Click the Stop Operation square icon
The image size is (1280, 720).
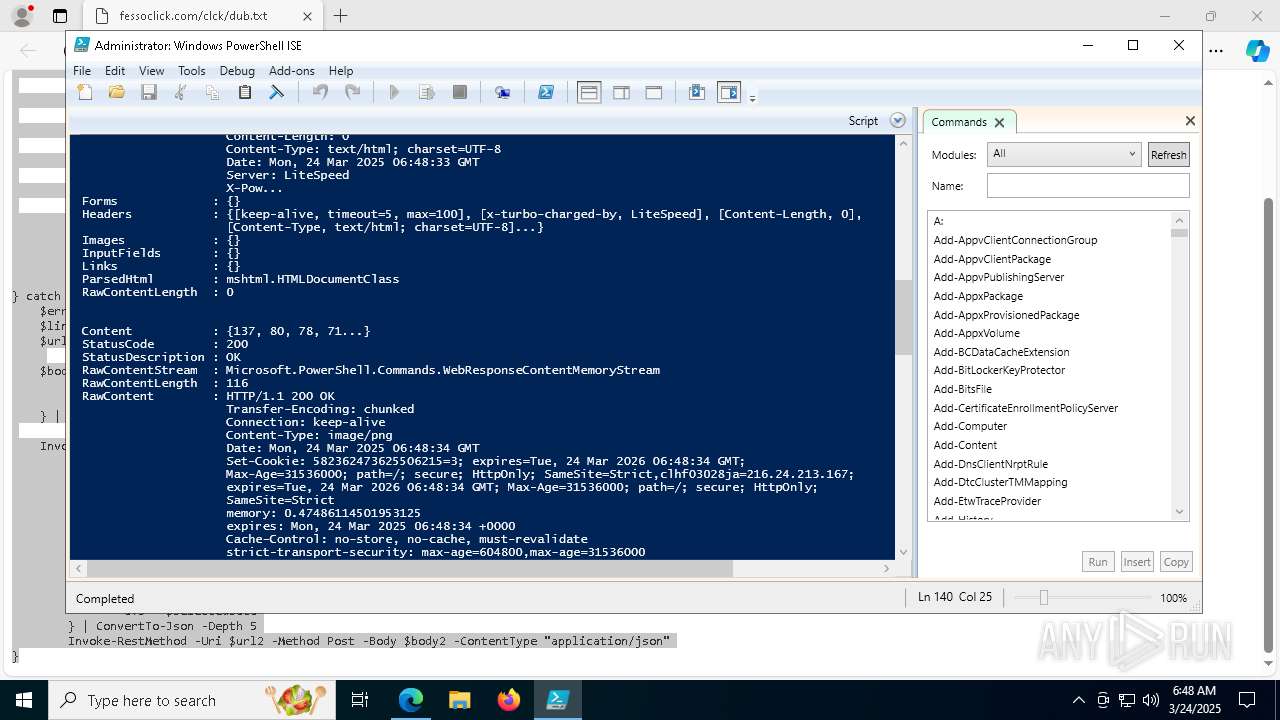coord(459,92)
